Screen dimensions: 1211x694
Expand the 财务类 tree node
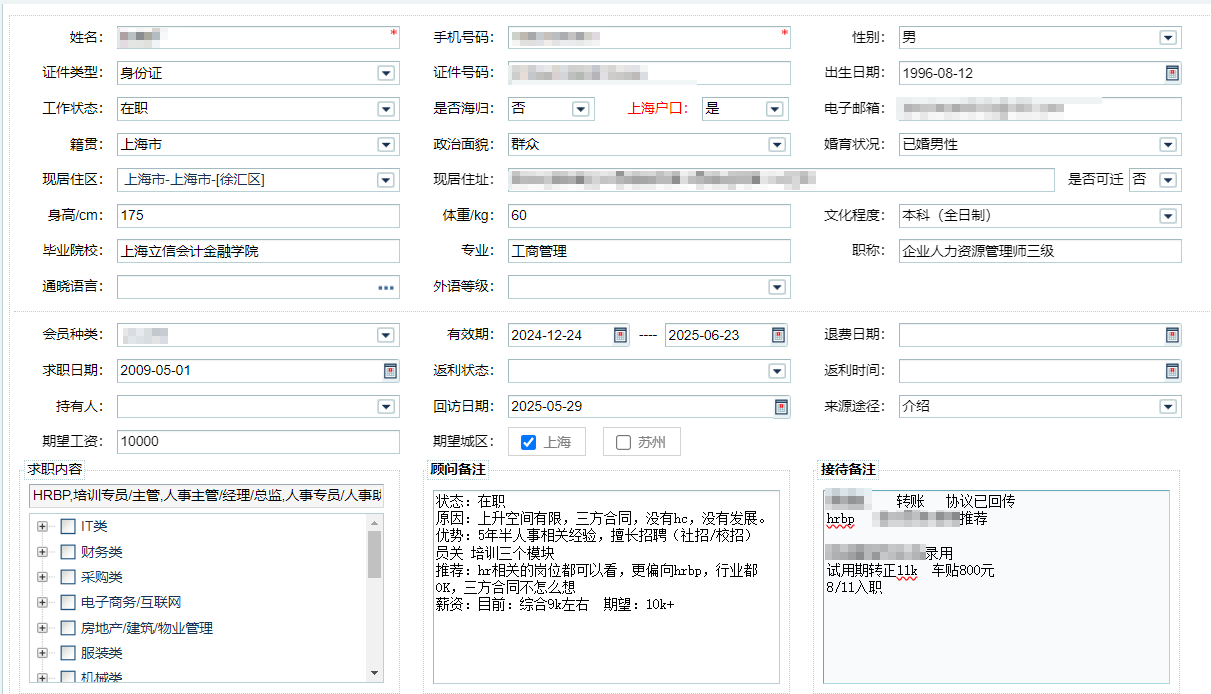coord(42,552)
